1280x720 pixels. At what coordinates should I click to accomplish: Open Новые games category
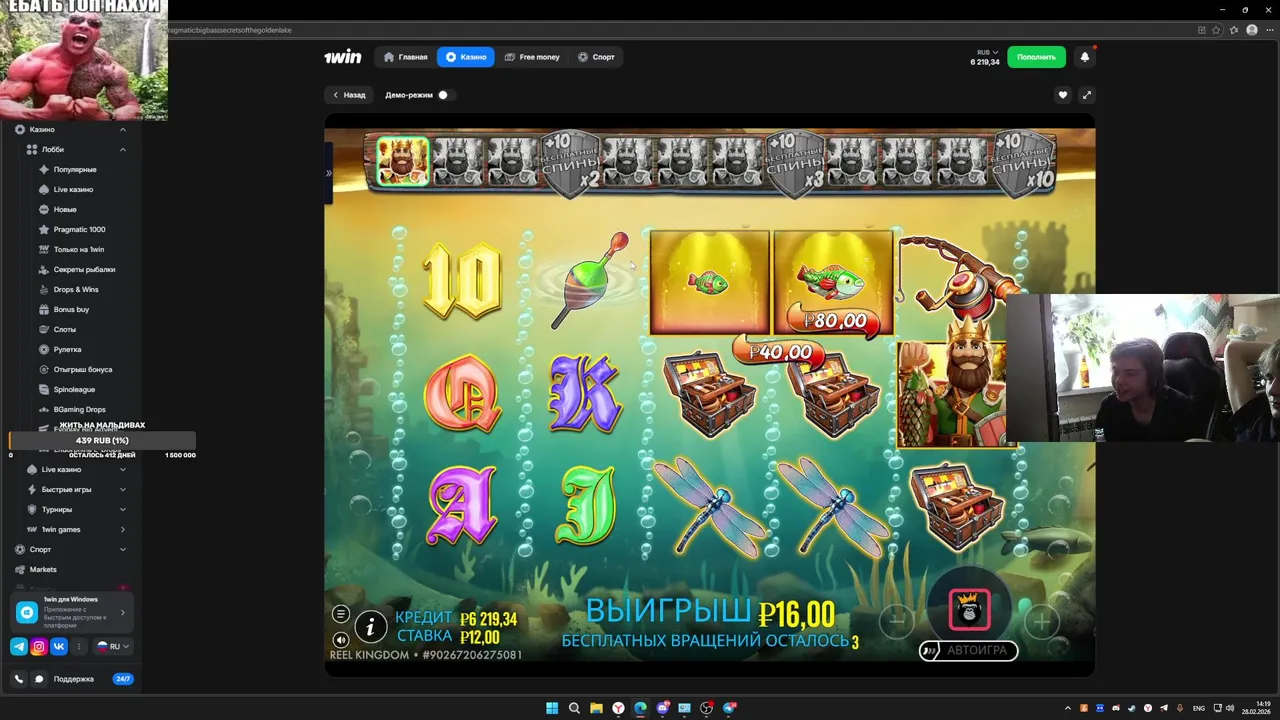(65, 209)
